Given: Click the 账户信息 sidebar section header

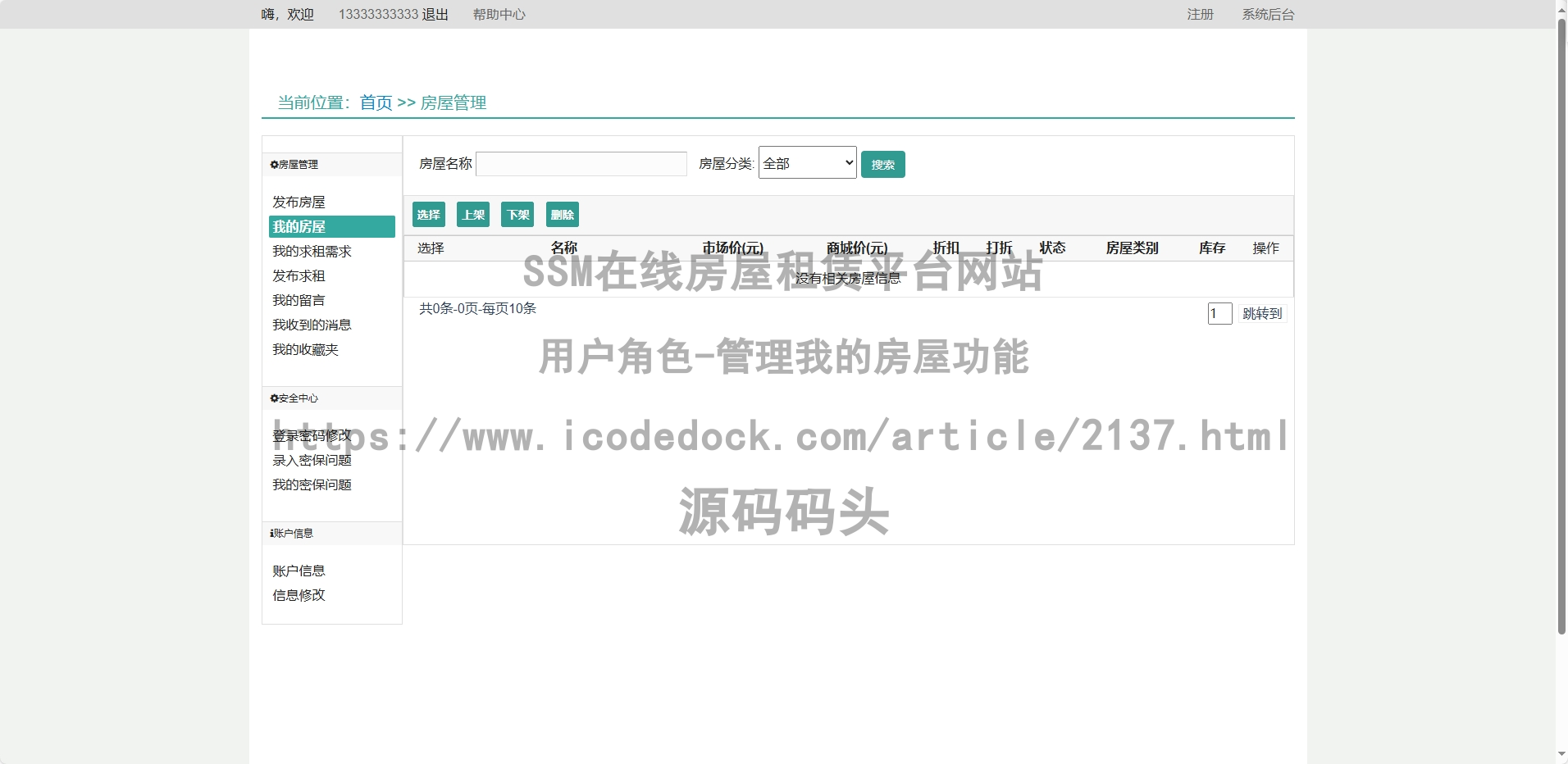Looking at the screenshot, I should pos(332,534).
